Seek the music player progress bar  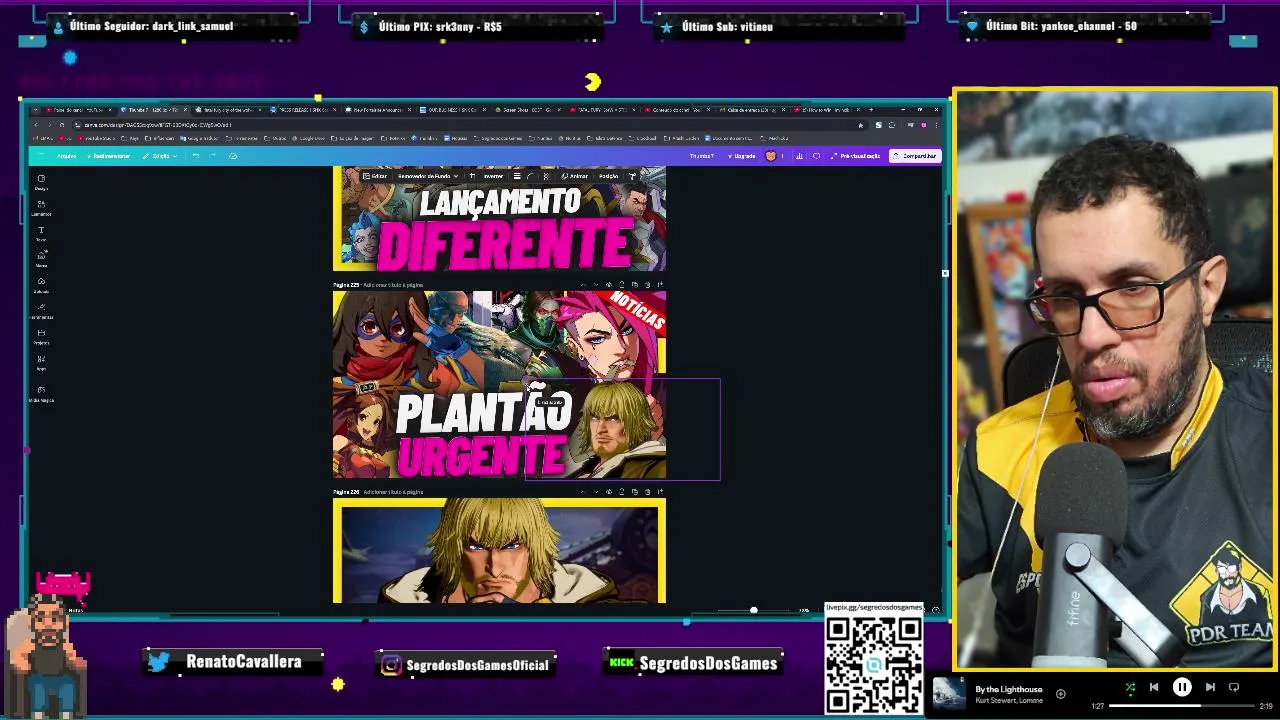tap(1181, 706)
